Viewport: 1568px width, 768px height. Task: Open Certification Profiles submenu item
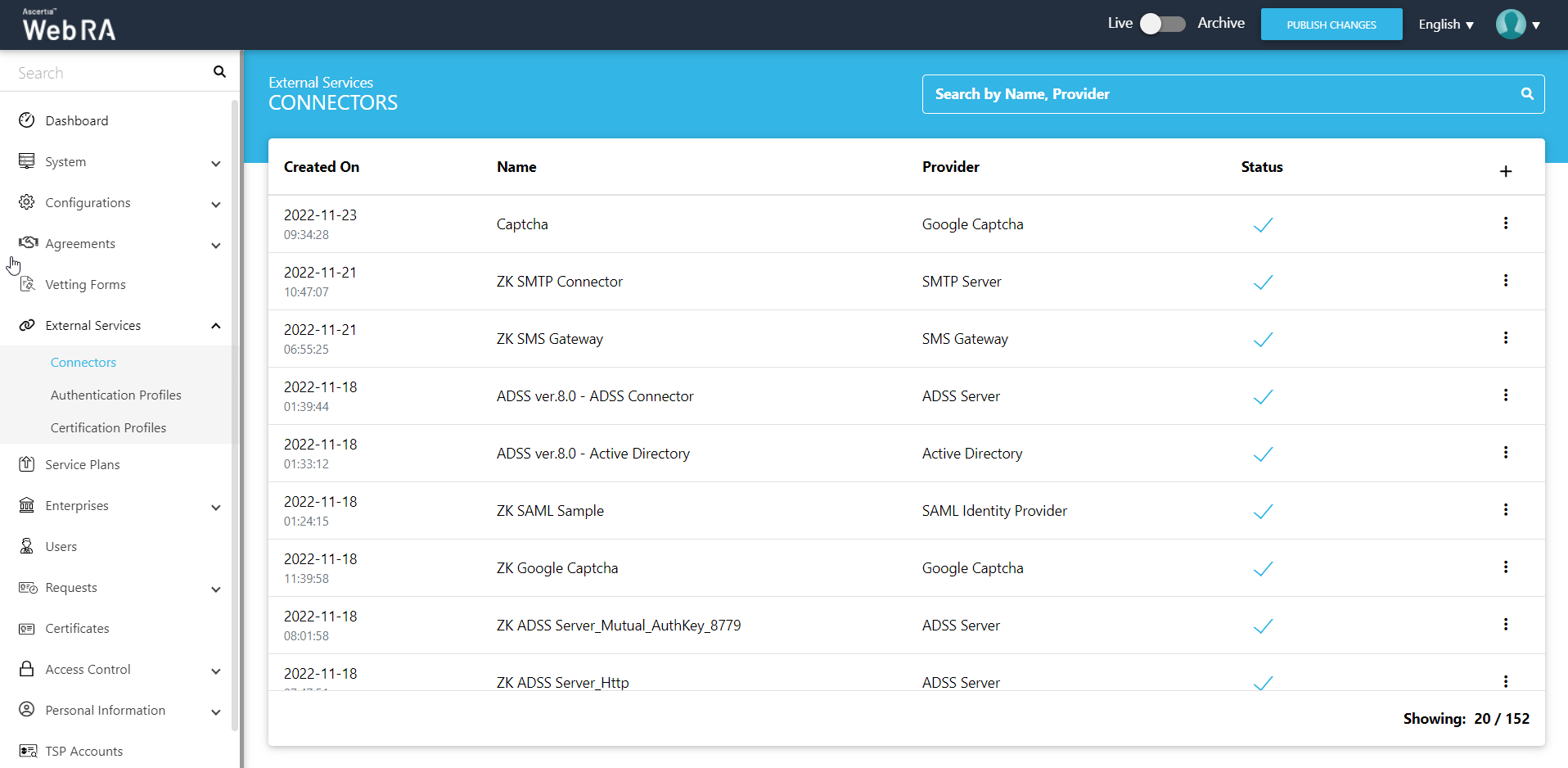pos(108,427)
